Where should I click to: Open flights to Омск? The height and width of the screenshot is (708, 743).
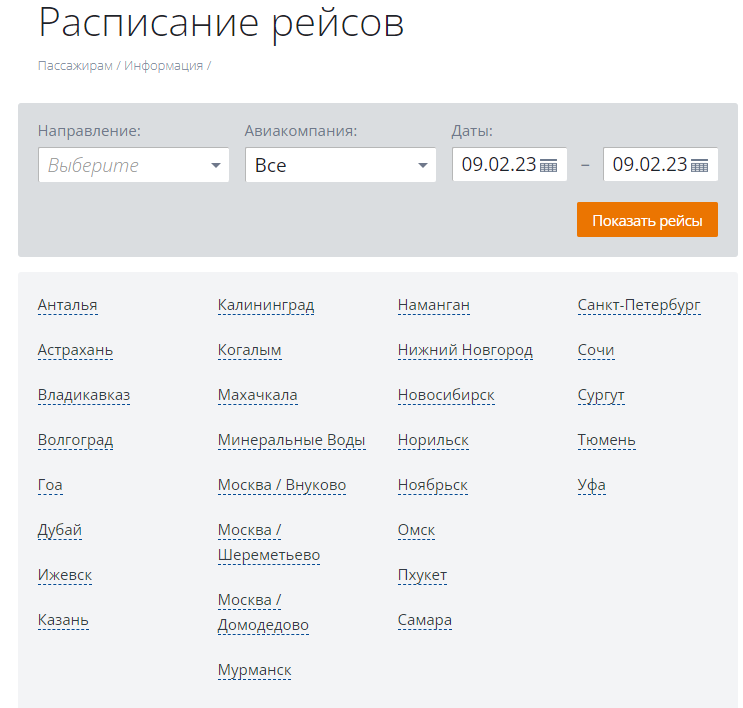point(417,530)
